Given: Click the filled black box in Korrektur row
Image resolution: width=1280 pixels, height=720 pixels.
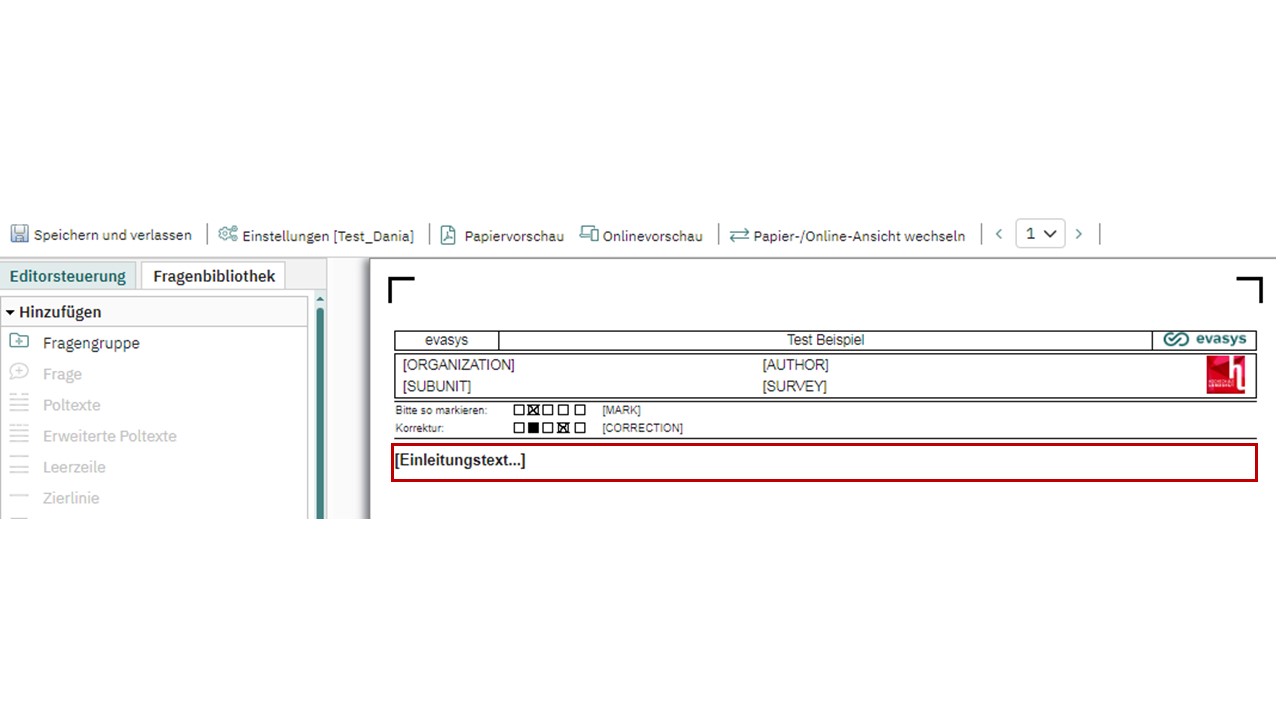Looking at the screenshot, I should 533,428.
